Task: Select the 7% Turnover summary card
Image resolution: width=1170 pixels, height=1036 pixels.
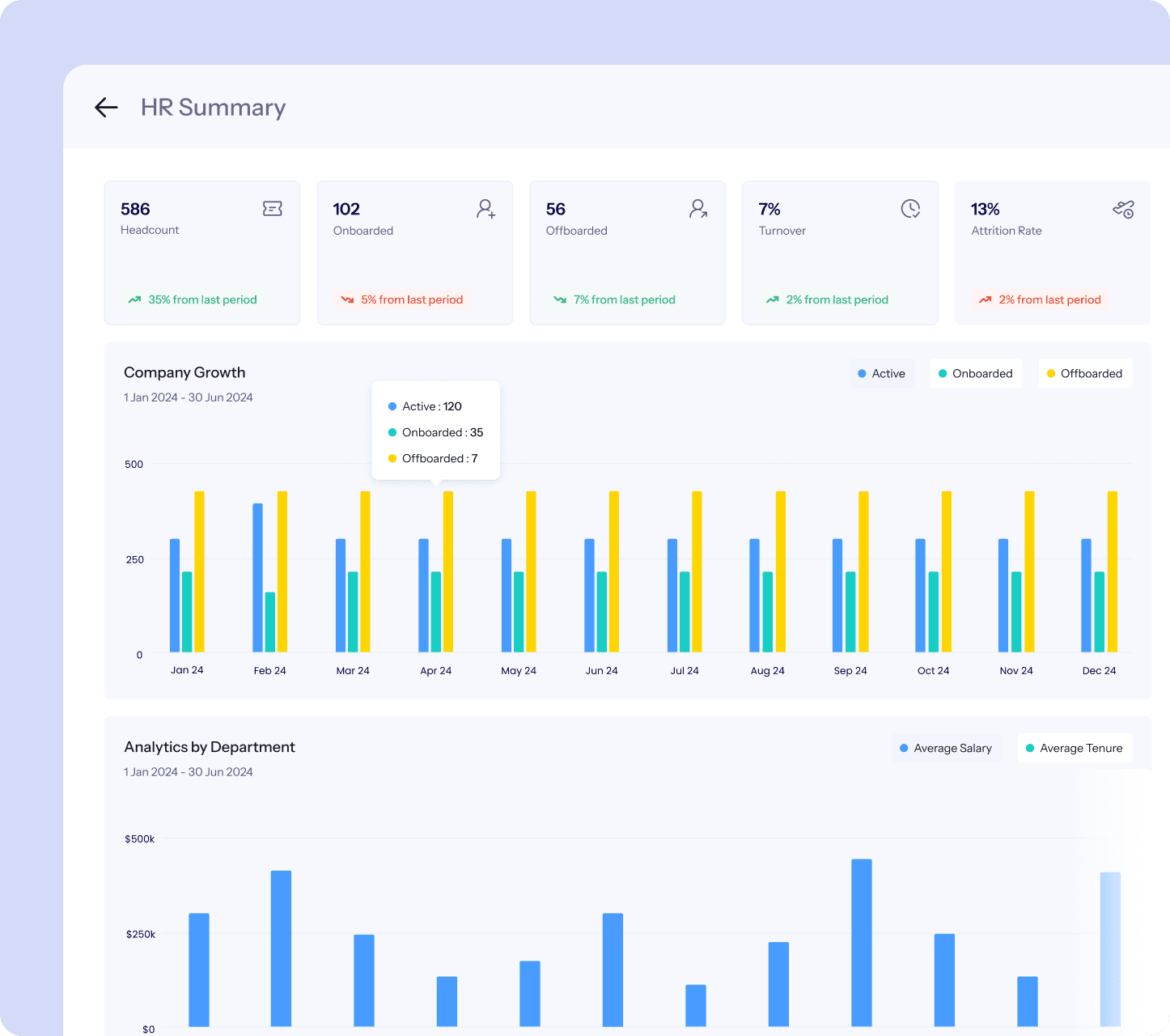Action: [839, 253]
